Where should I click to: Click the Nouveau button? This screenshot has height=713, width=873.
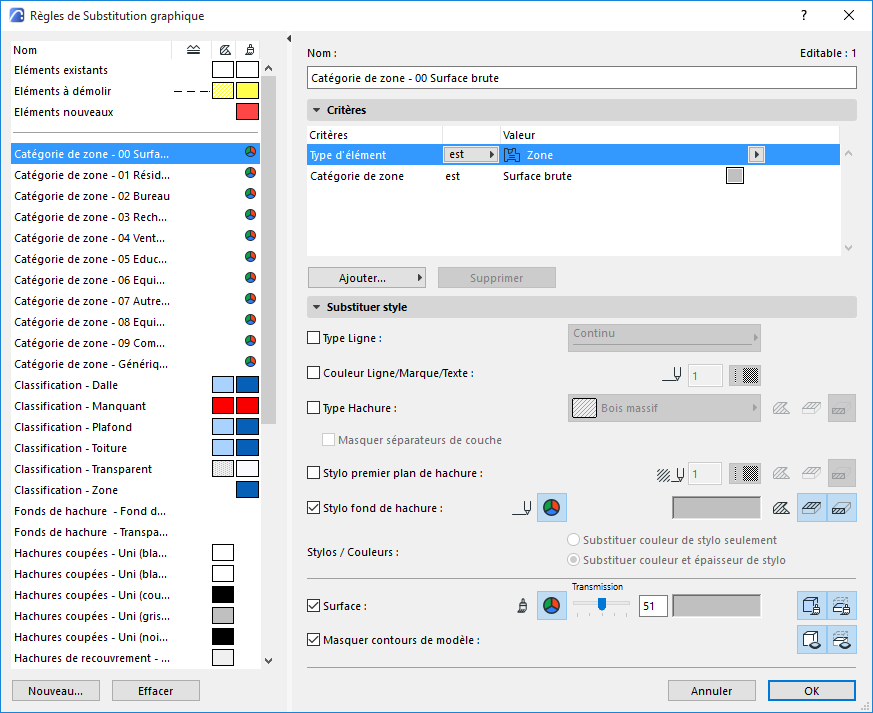56,691
